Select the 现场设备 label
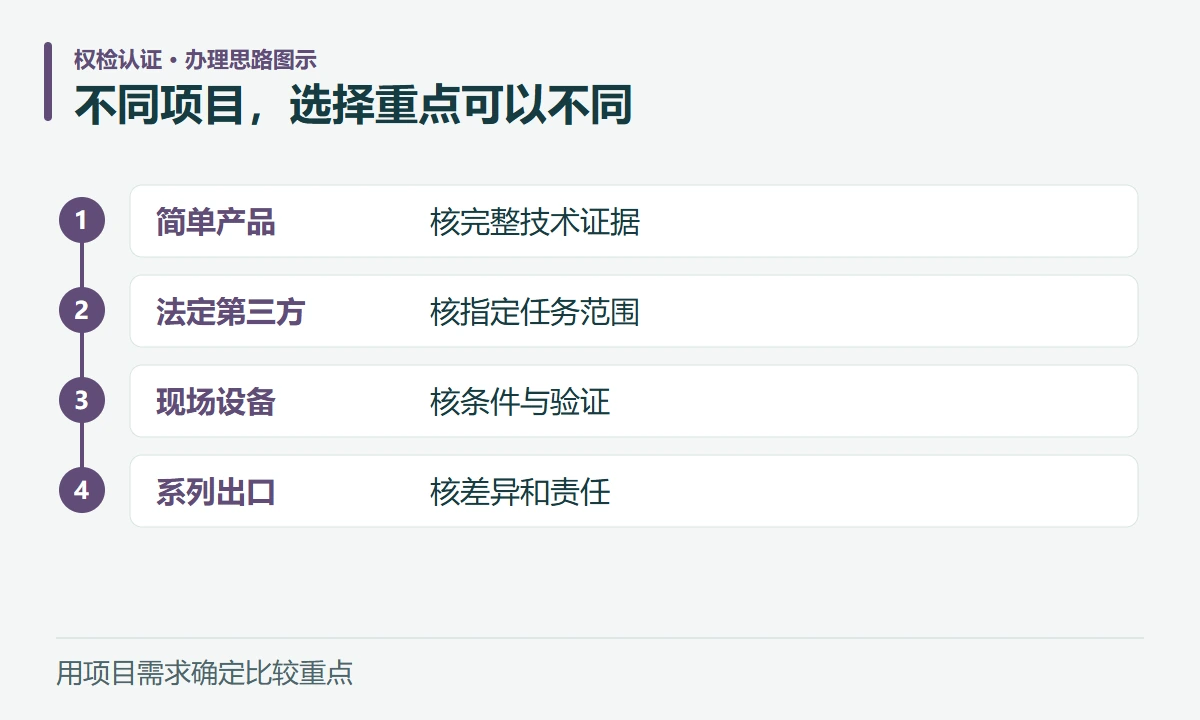 coord(216,402)
